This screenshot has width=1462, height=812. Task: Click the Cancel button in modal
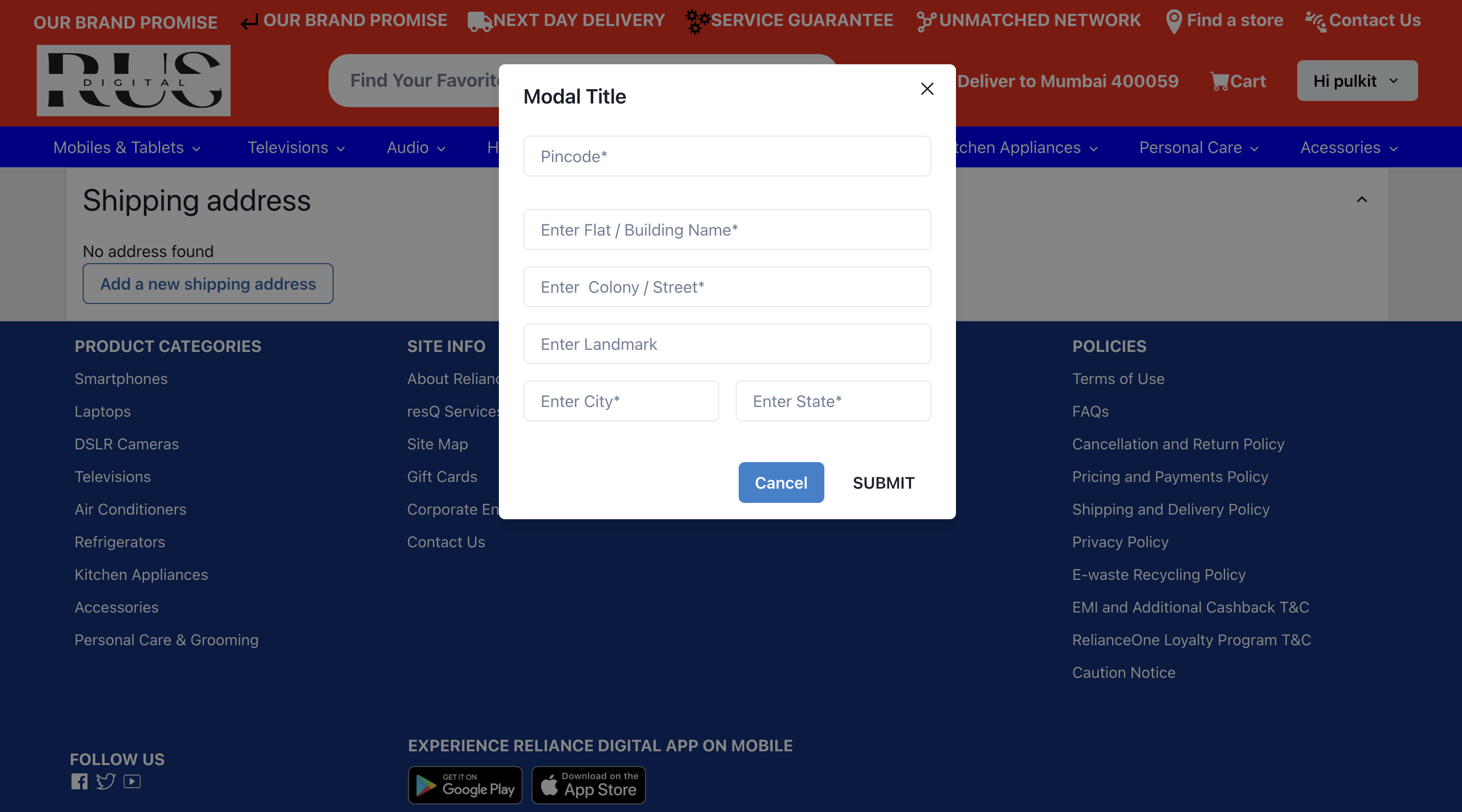(x=781, y=482)
